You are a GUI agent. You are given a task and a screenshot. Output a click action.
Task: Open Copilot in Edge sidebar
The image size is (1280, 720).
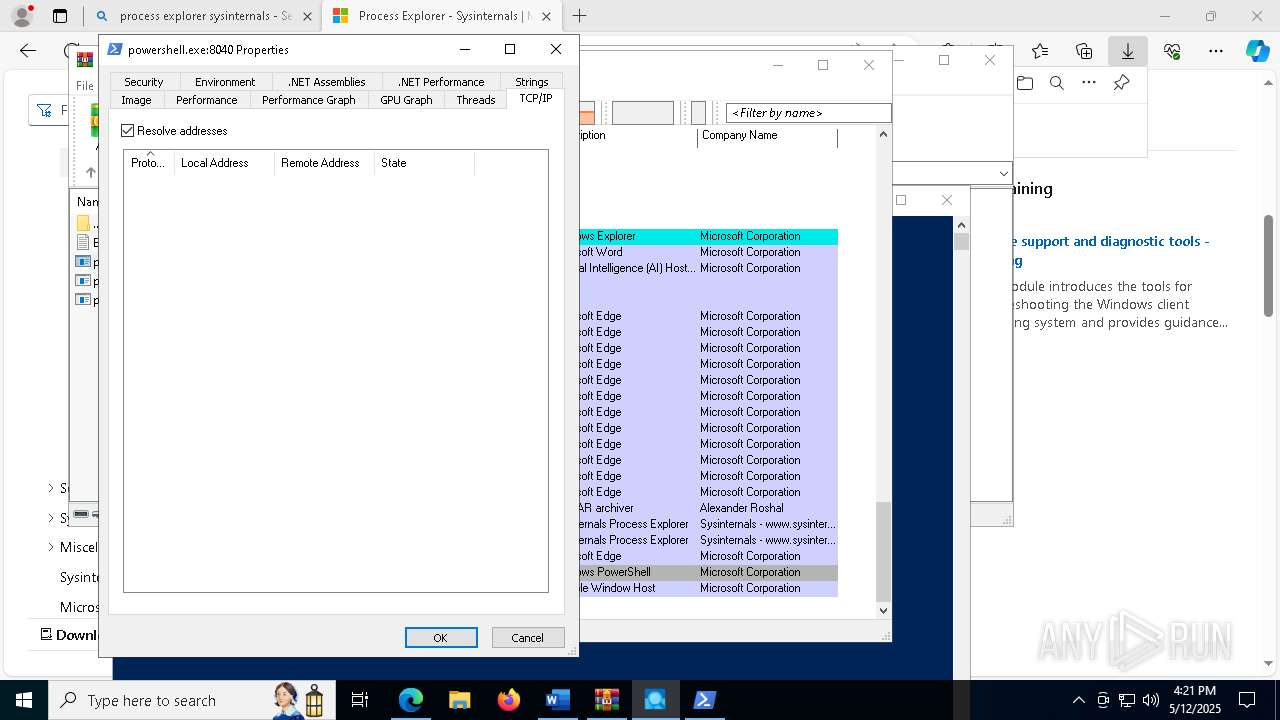1257,51
